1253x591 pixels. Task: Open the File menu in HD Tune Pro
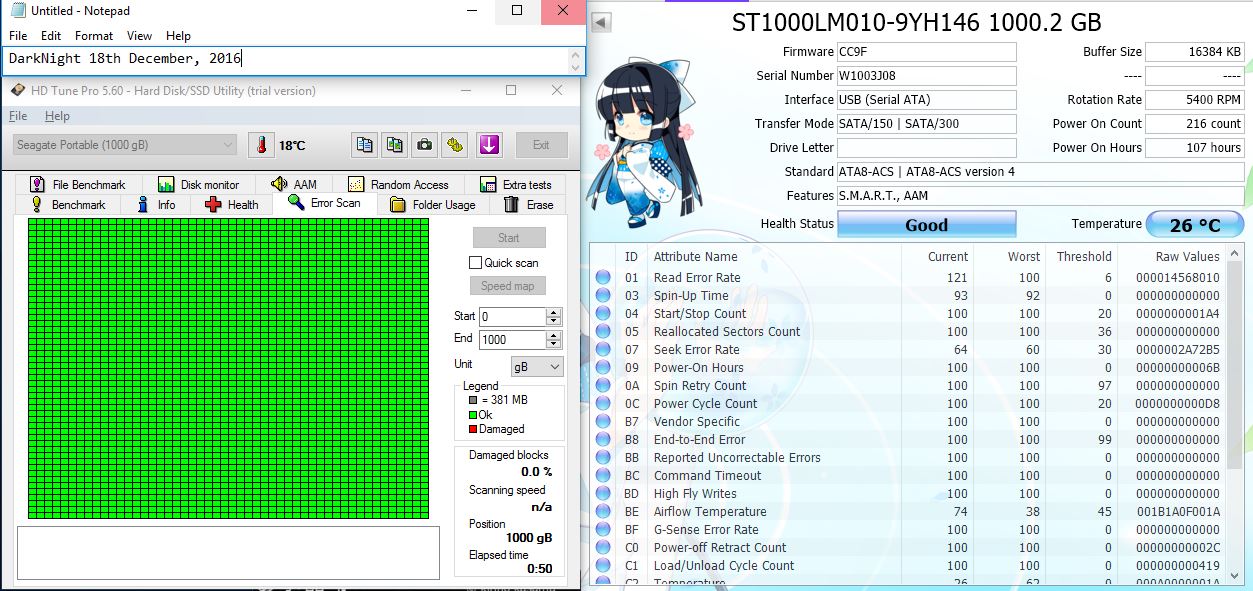coord(18,116)
